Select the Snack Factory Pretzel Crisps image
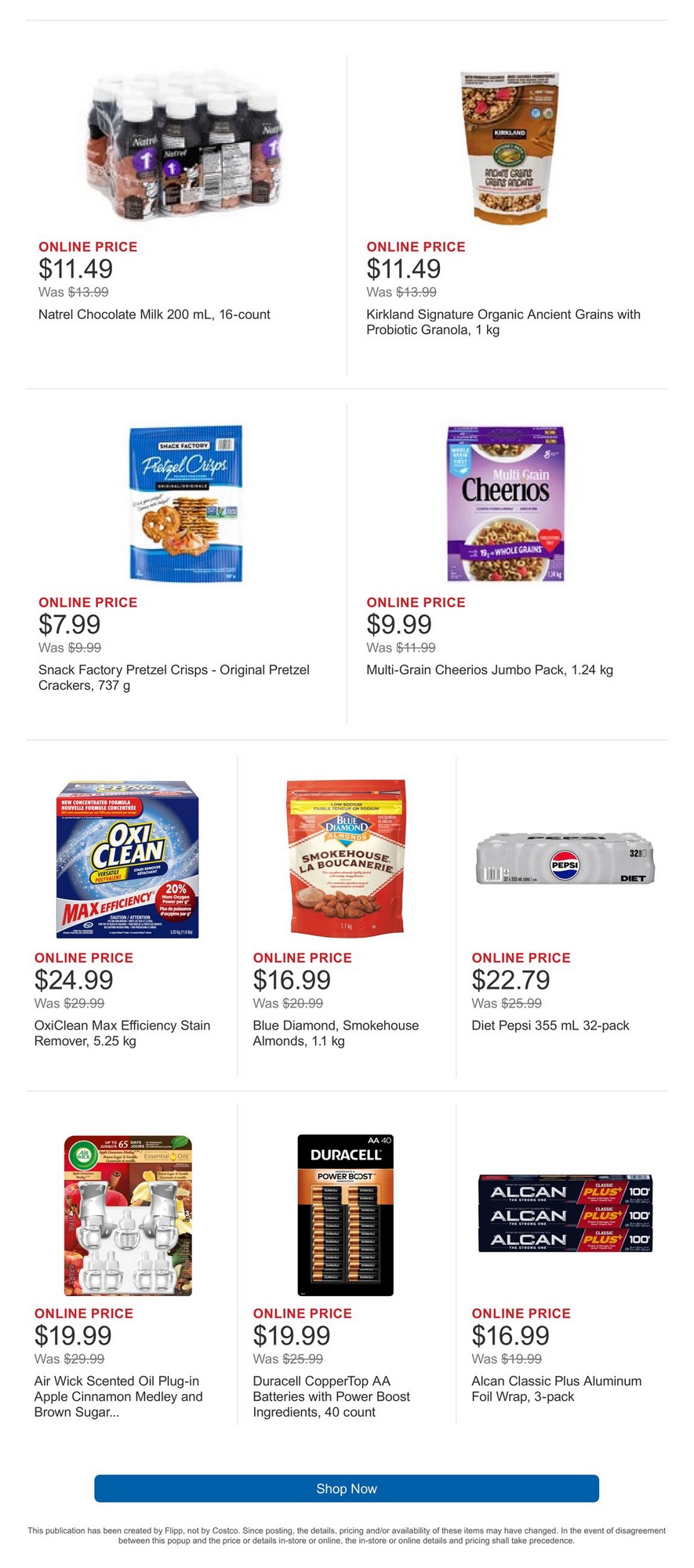The image size is (694, 1568). tap(186, 503)
